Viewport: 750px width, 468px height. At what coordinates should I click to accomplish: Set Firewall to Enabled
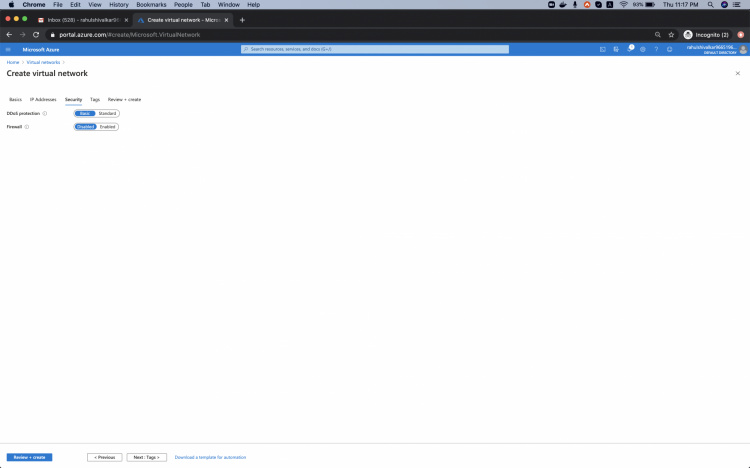coord(107,127)
